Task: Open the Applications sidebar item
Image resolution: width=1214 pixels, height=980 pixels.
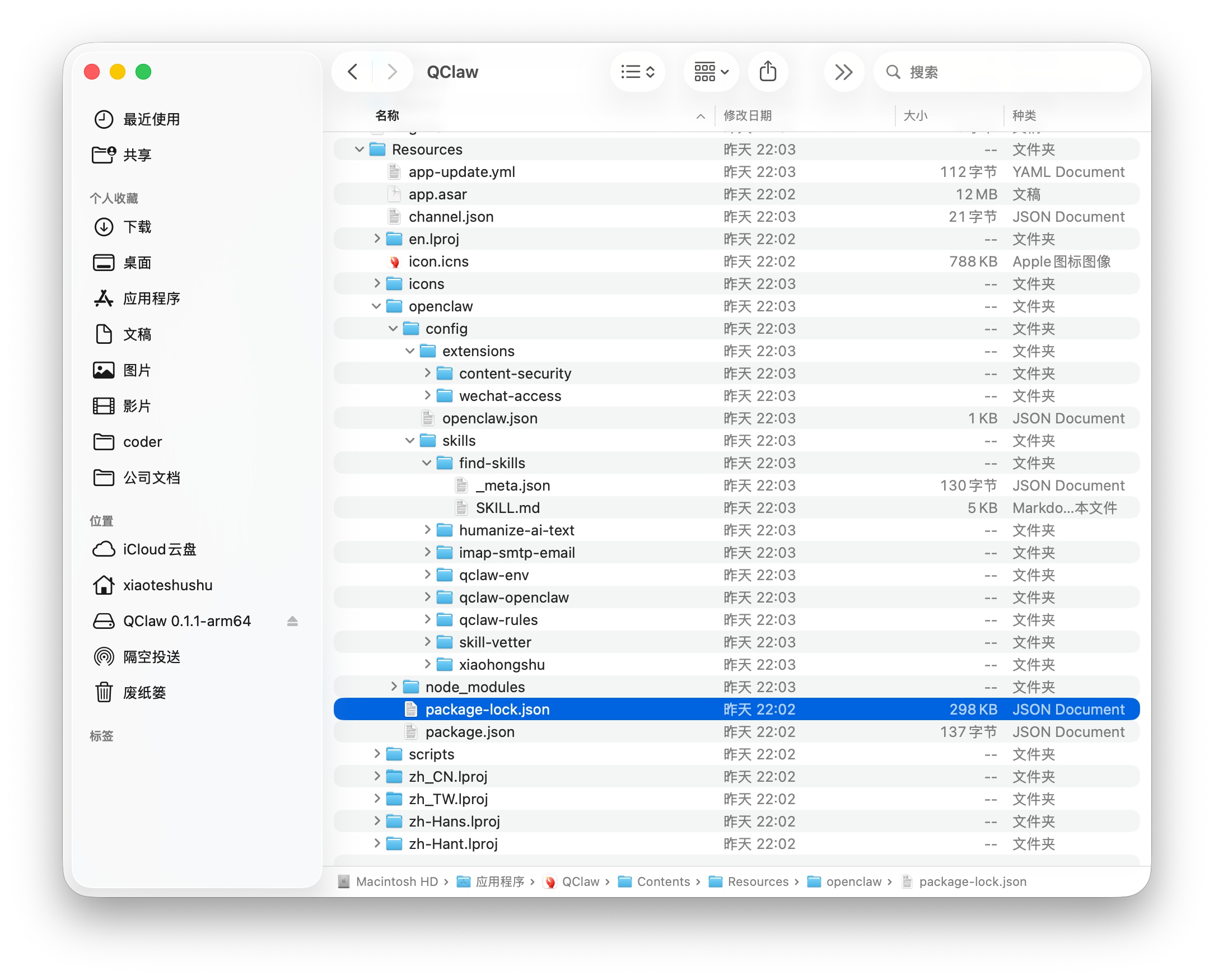Action: pyautogui.click(x=151, y=298)
